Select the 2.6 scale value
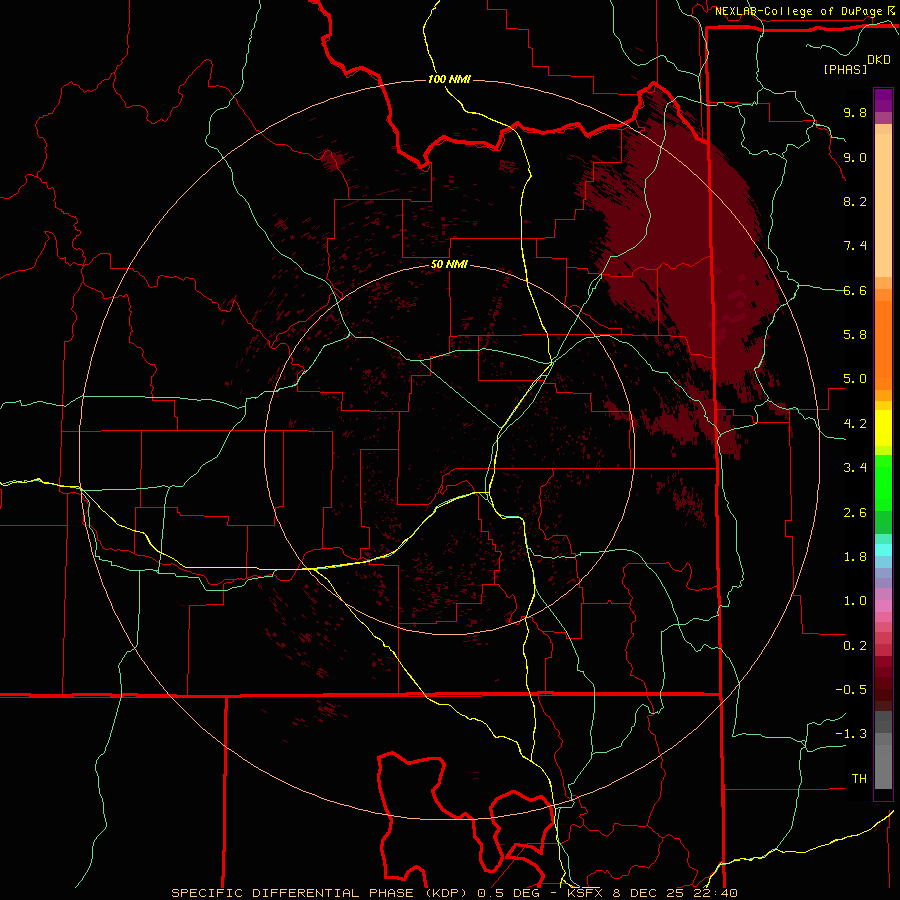This screenshot has height=900, width=900. (x=855, y=513)
